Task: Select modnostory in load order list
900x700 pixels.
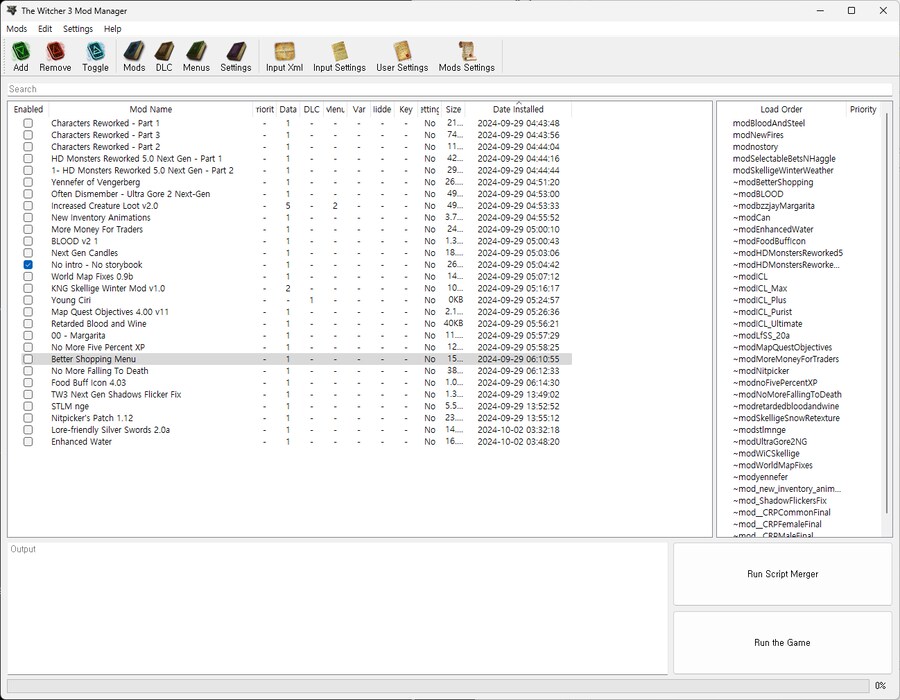Action: coord(755,147)
